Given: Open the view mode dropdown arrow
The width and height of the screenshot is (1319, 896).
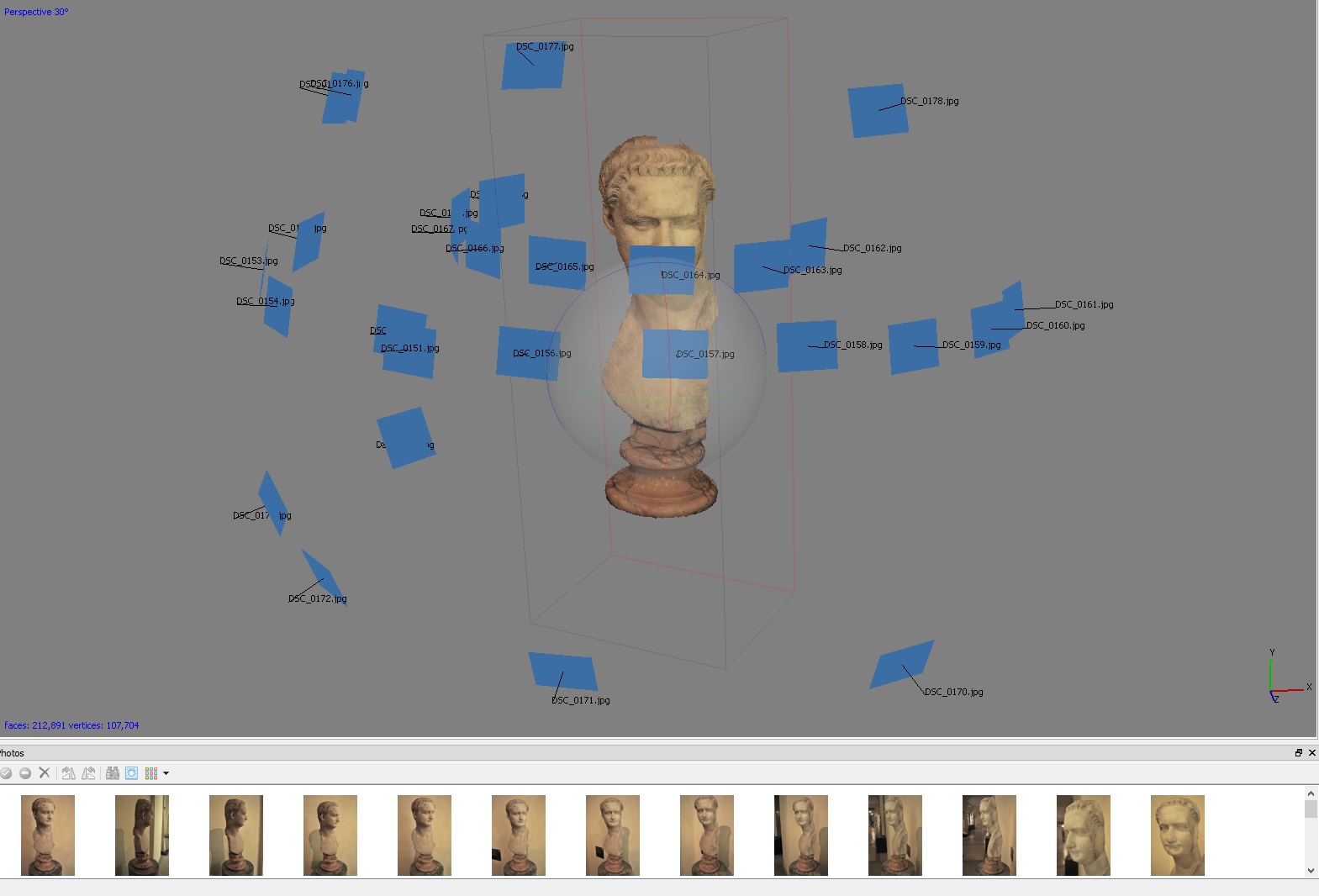Looking at the screenshot, I should tap(166, 773).
